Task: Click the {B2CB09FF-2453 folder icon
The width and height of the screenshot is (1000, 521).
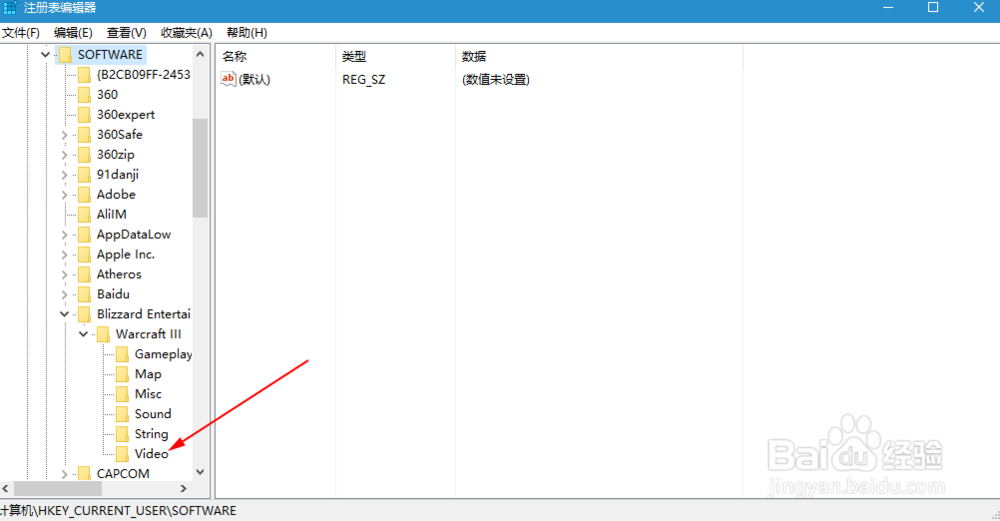Action: pos(84,75)
